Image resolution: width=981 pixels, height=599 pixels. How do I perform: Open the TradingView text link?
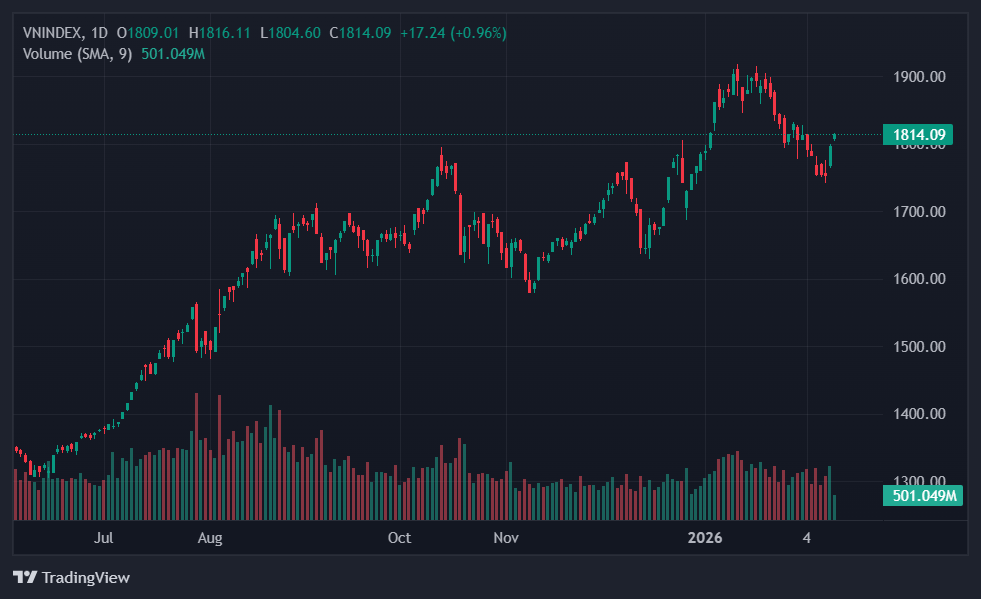tap(85, 577)
